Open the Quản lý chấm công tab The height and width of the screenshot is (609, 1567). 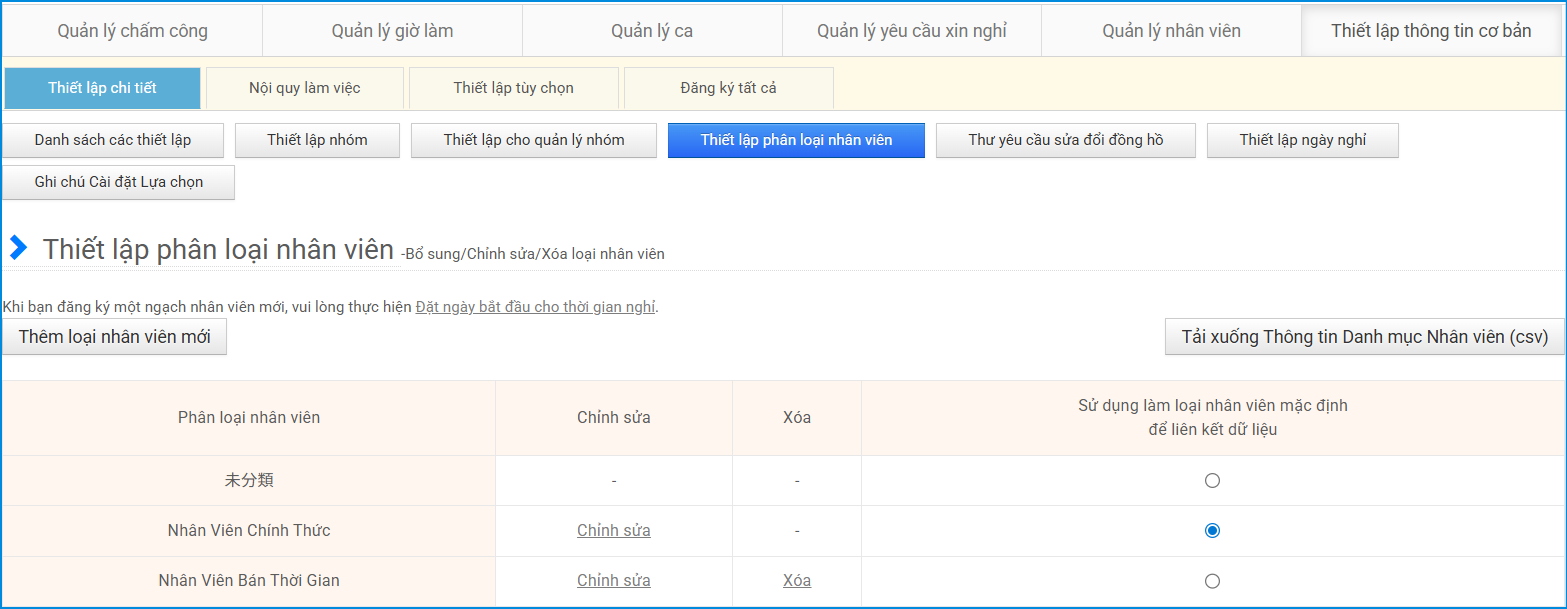pos(132,31)
